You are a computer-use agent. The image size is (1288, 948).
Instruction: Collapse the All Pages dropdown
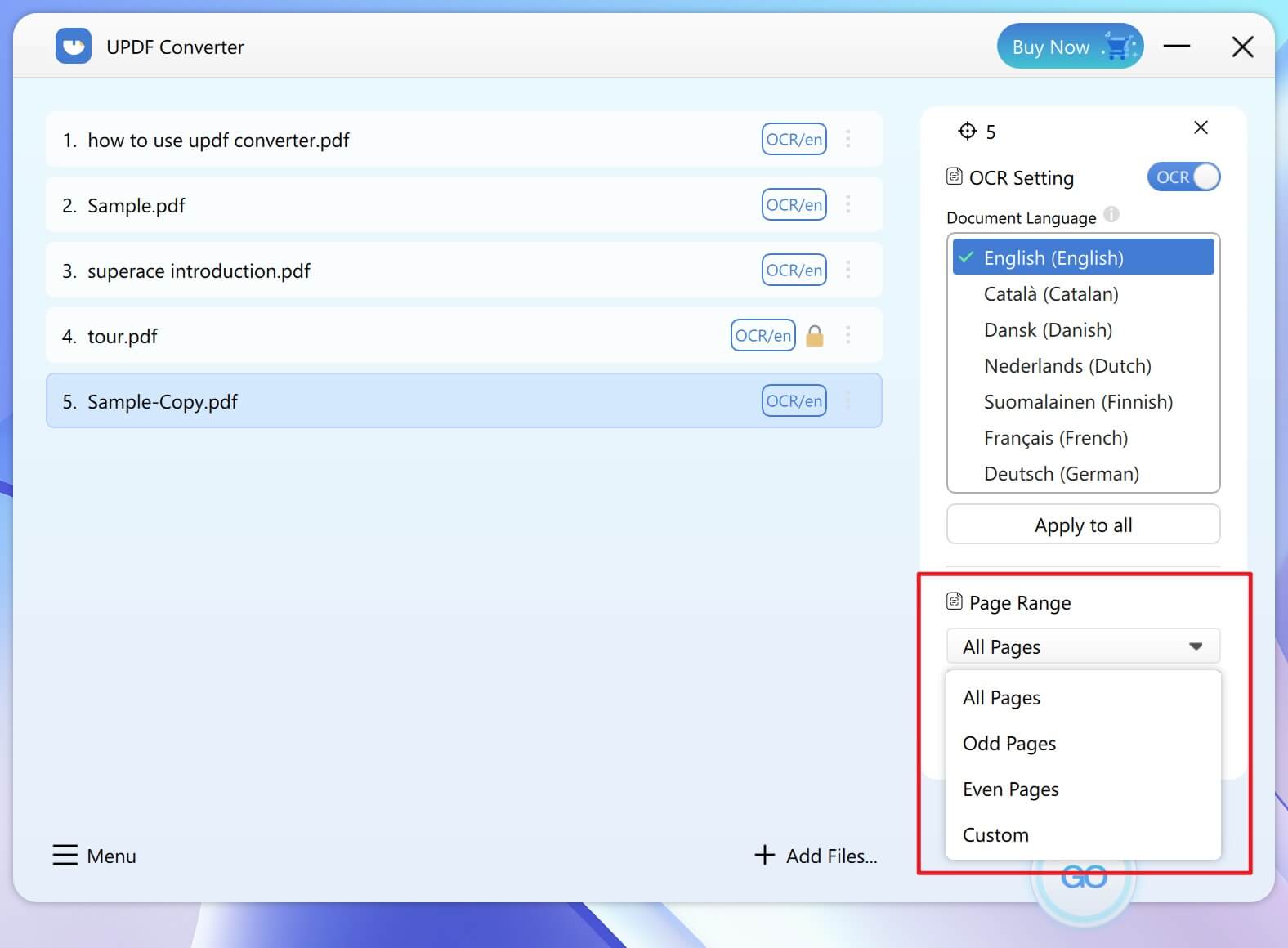pos(1083,646)
